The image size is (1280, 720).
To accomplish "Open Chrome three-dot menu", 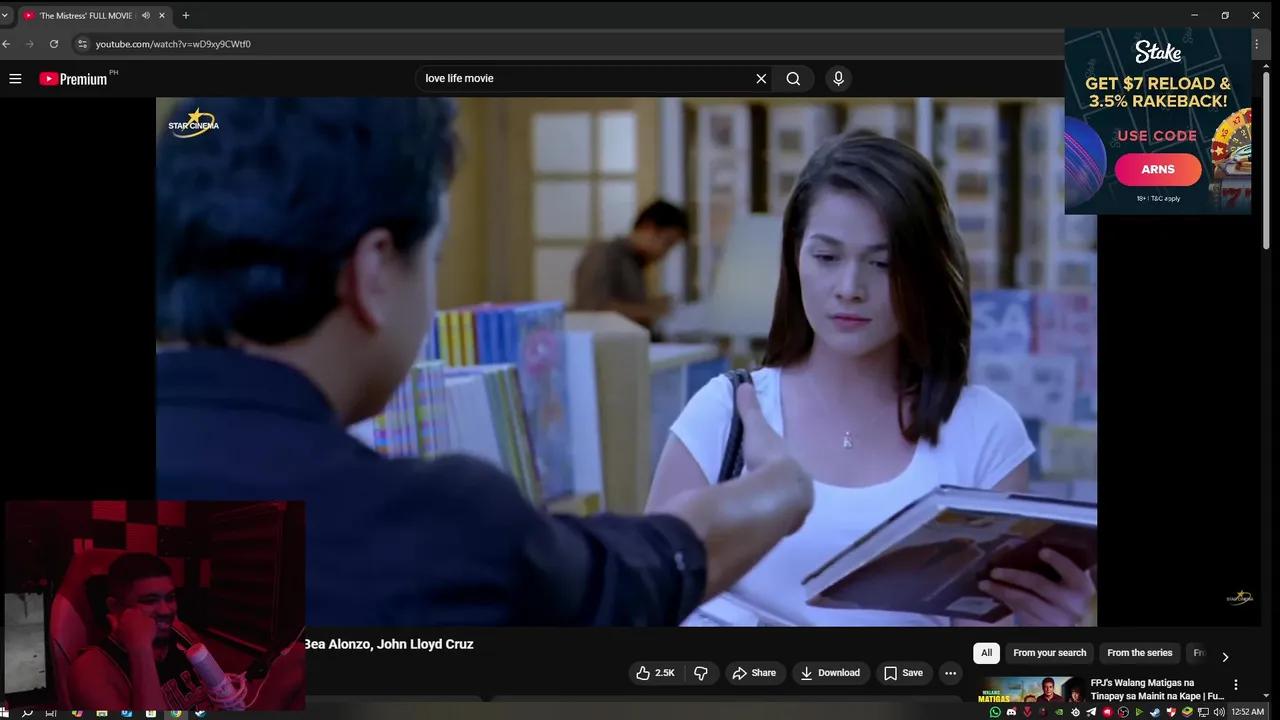I will click(1257, 44).
